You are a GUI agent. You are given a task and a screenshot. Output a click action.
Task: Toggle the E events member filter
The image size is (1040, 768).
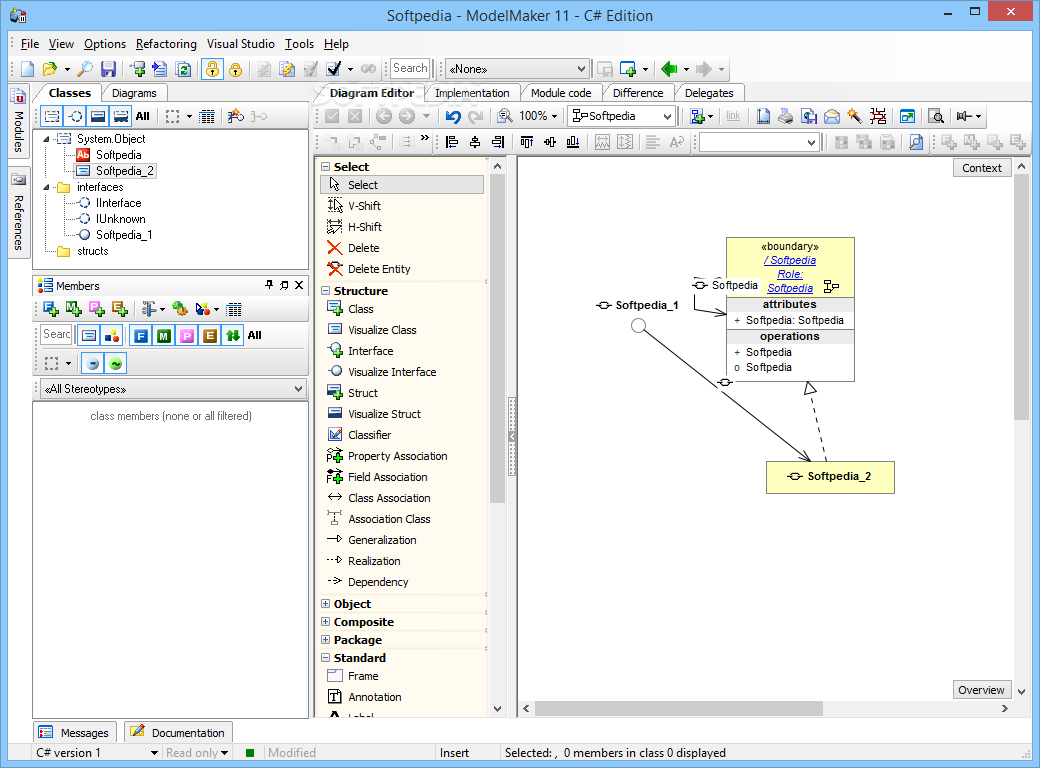point(210,336)
